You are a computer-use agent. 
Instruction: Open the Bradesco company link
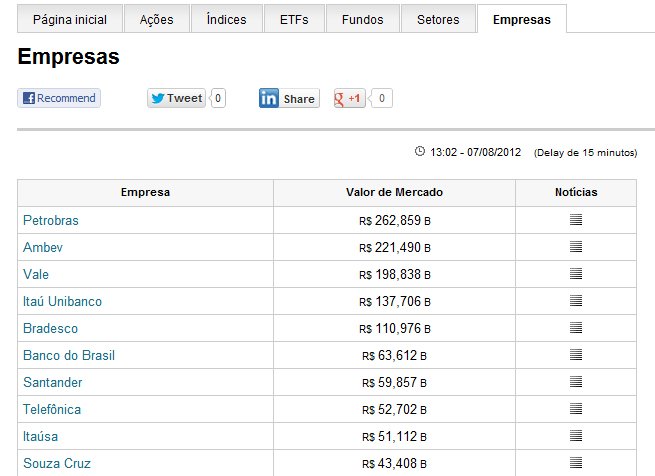tap(50, 328)
